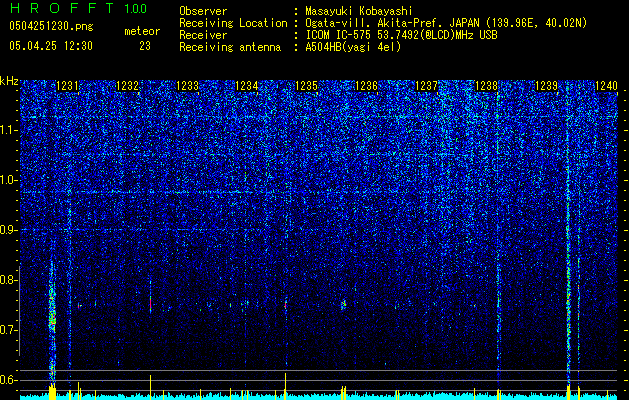Image resolution: width=629 pixels, height=400 pixels.
Task: Click observer name Masayuki Kobayashi
Action: tap(359, 11)
